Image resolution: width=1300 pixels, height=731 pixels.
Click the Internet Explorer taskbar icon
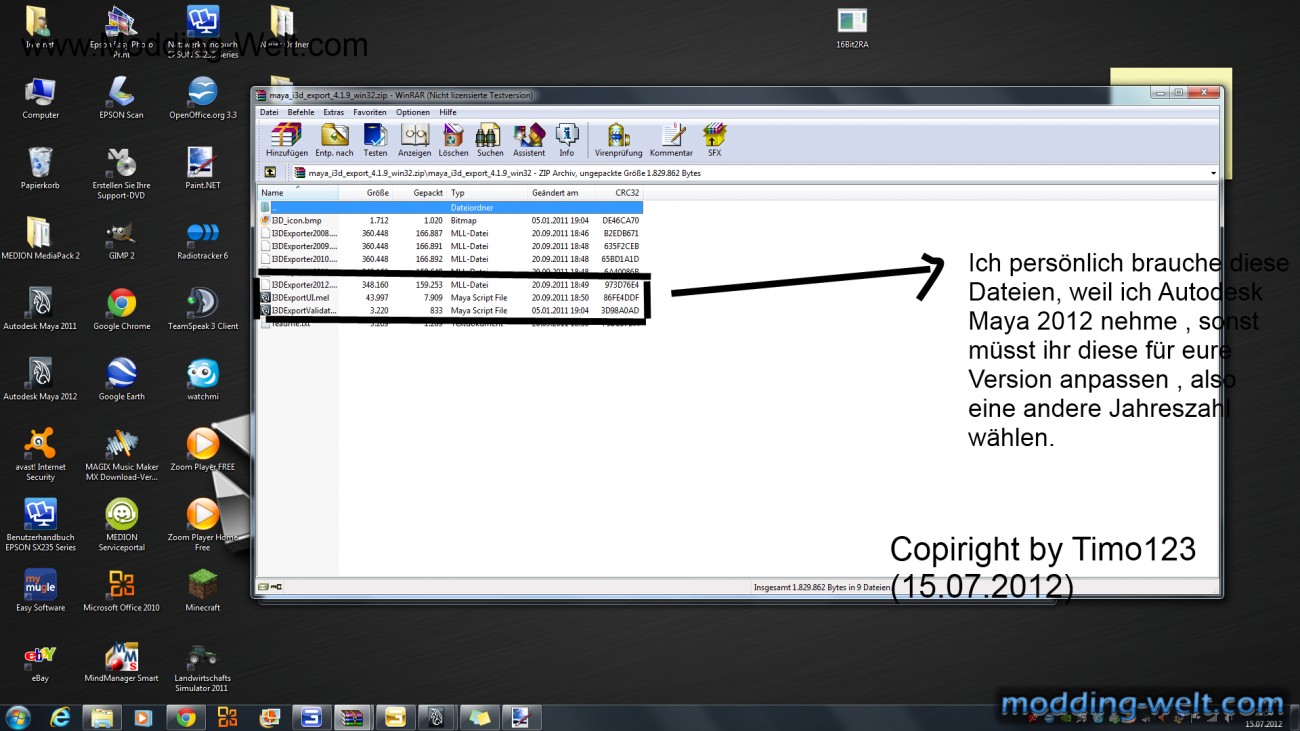point(60,717)
